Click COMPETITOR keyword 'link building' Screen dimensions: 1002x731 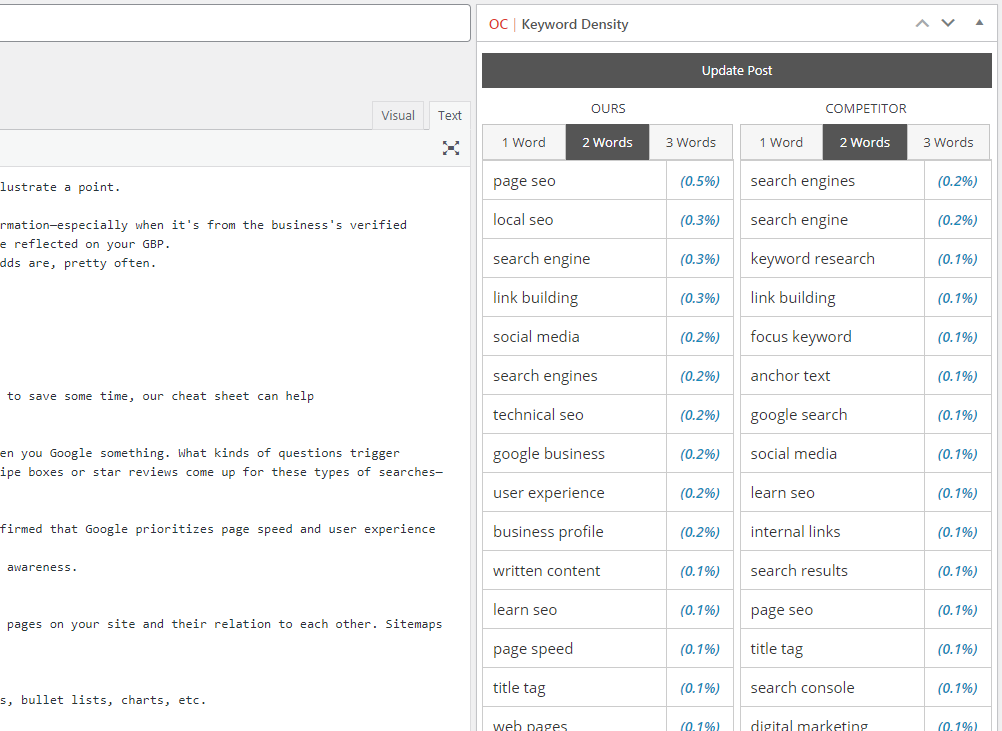click(x=792, y=298)
